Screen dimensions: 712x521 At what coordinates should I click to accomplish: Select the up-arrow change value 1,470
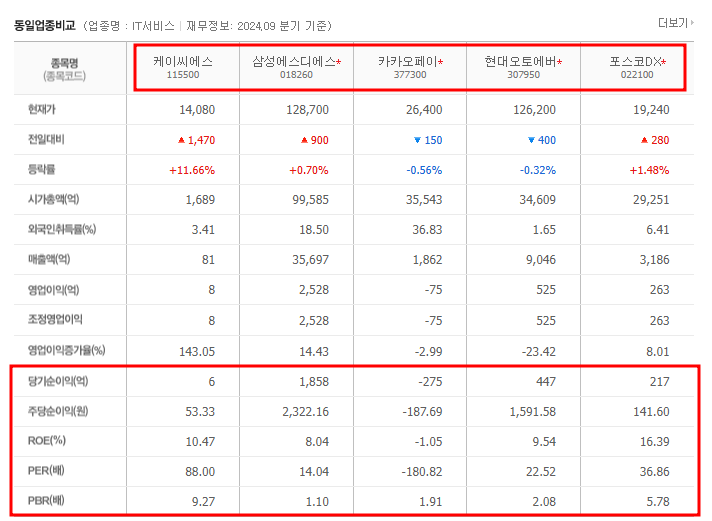pos(196,140)
